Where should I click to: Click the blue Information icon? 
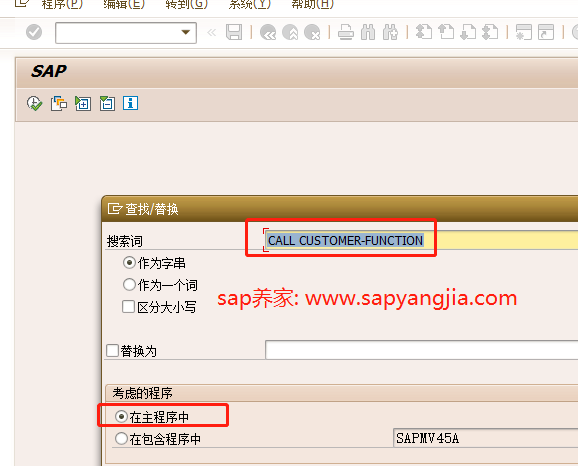pyautogui.click(x=130, y=103)
